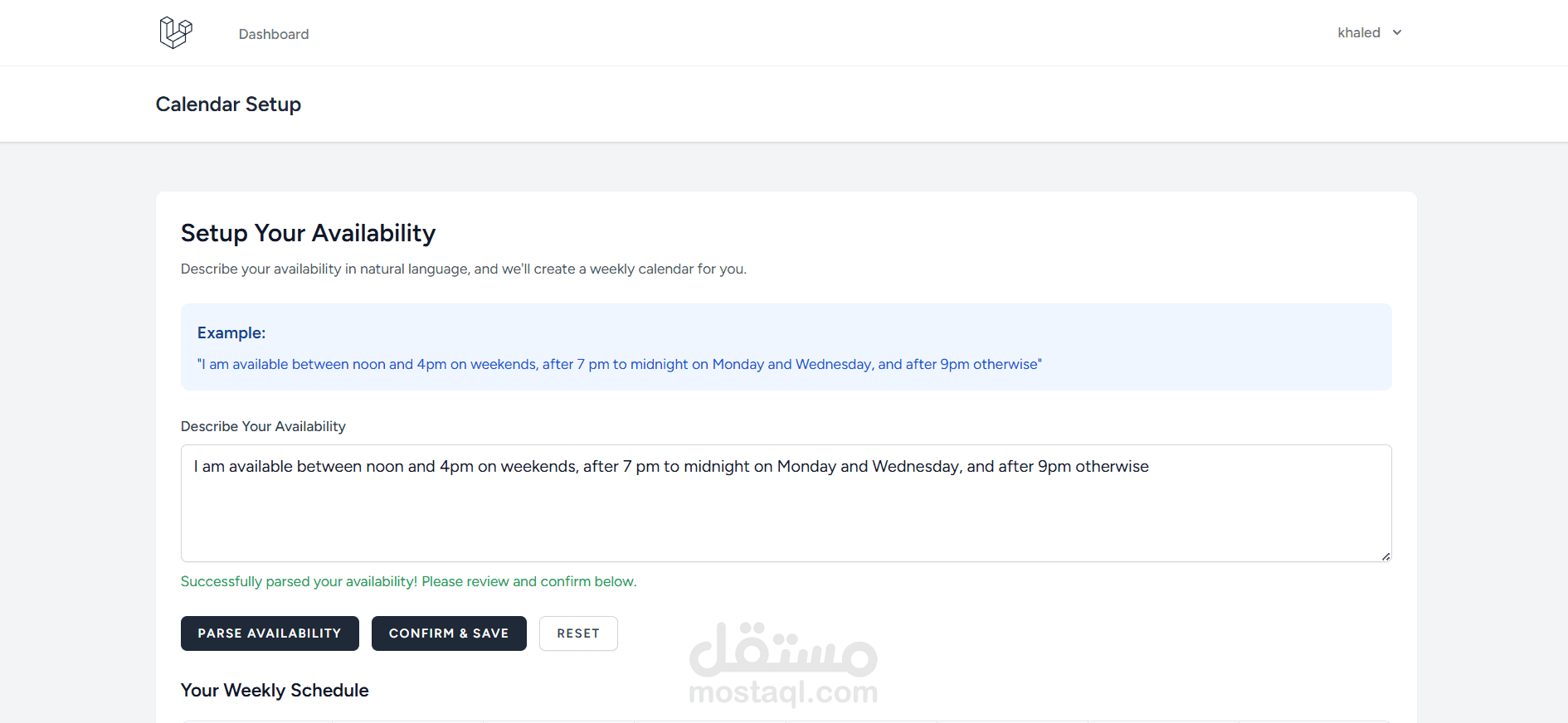Open the khaled user dropdown menu
Image resolution: width=1568 pixels, height=723 pixels.
point(1369,32)
